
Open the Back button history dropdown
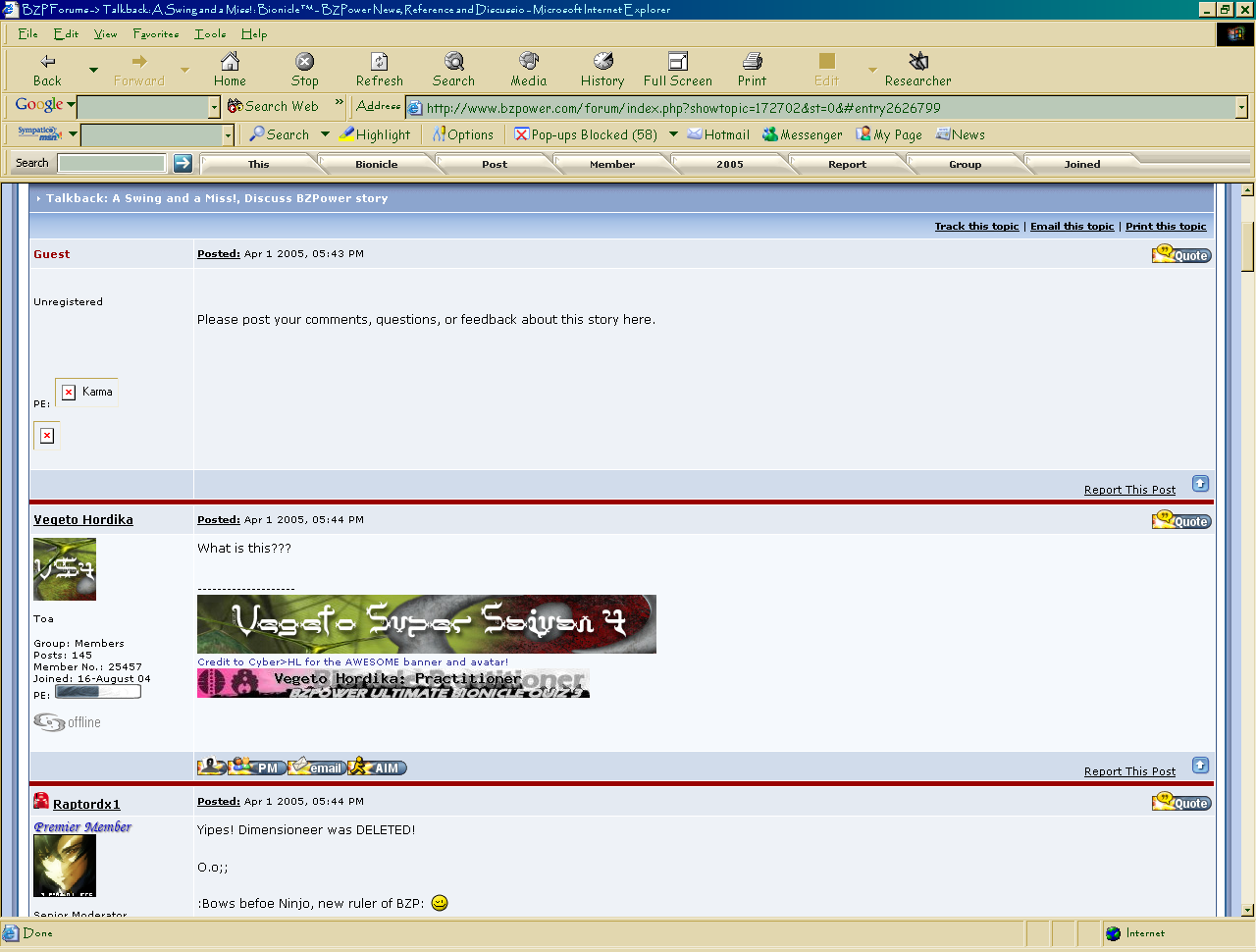pyautogui.click(x=93, y=70)
